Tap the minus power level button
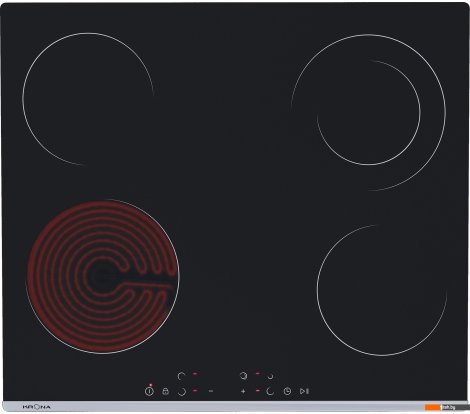Viewport: 470px width, 414px height. 211,391
